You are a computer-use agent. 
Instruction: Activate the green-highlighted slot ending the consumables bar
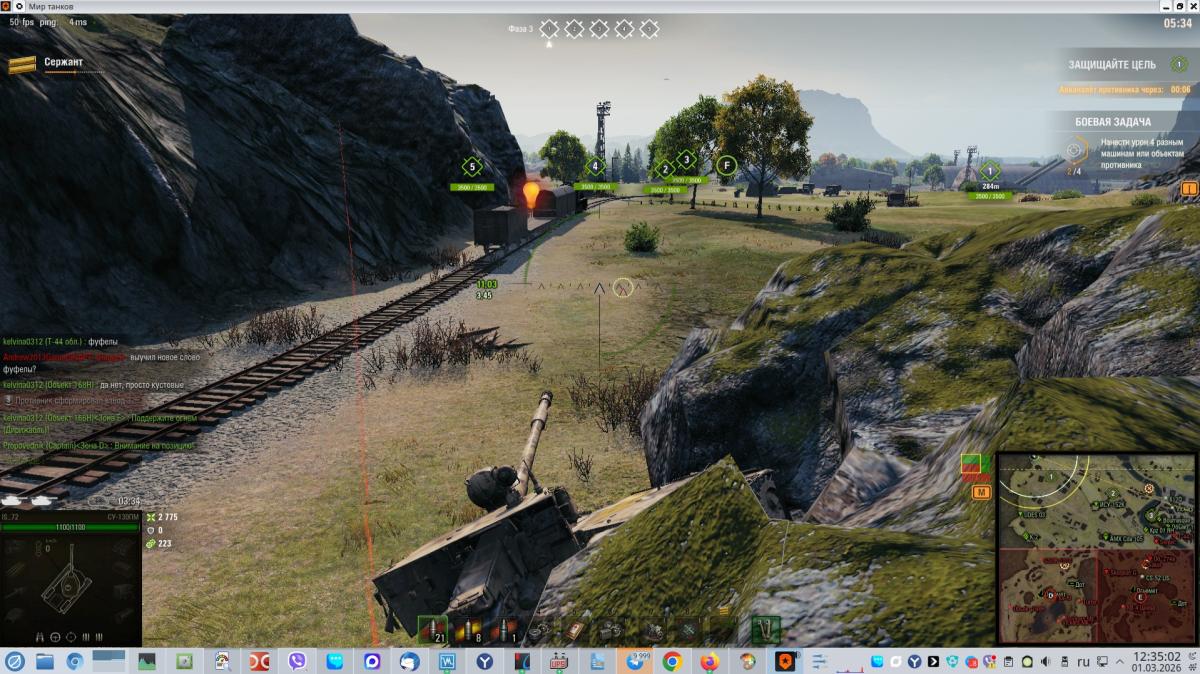pyautogui.click(x=765, y=630)
